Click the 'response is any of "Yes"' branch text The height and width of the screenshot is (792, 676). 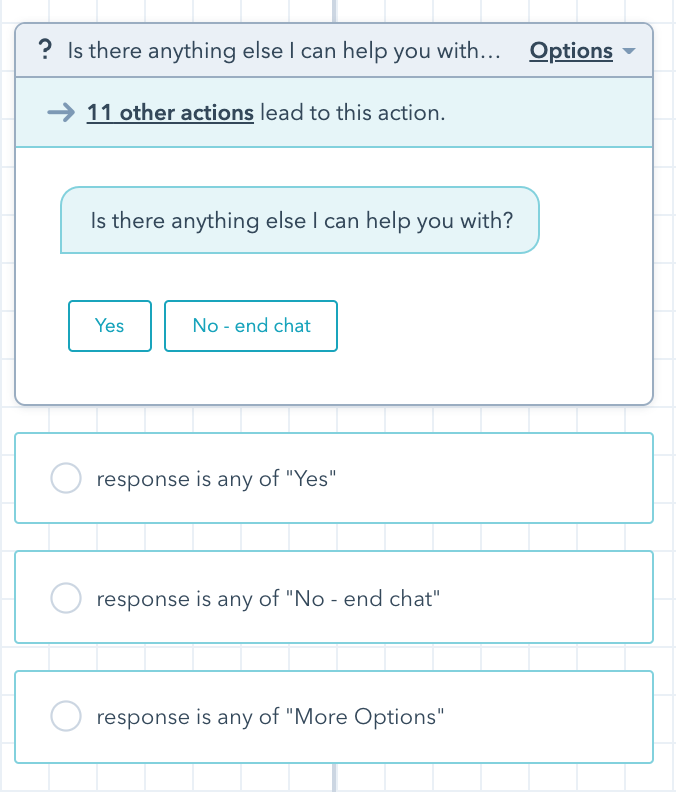pyautogui.click(x=216, y=479)
